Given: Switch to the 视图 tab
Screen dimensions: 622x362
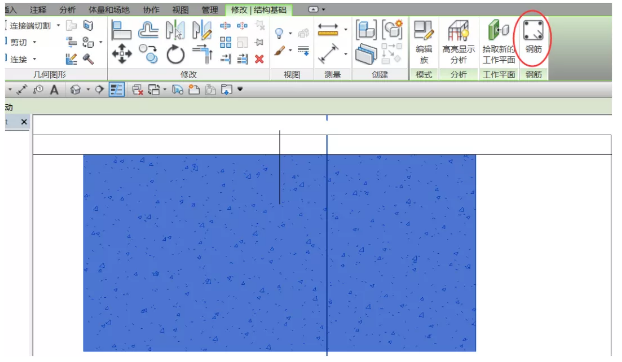Looking at the screenshot, I should (x=180, y=10).
